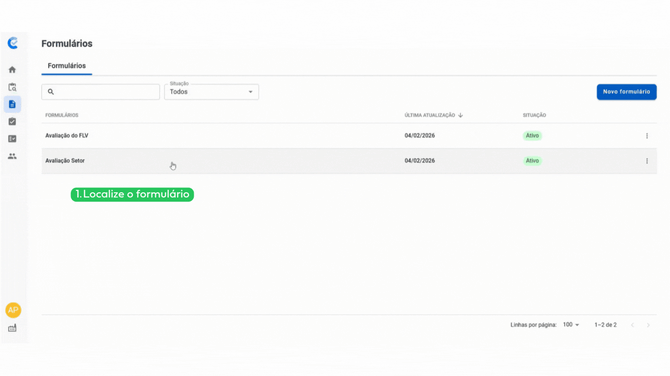This screenshot has height=376, width=670.
Task: Open the Avaliação Setor form
Action: [65, 161]
